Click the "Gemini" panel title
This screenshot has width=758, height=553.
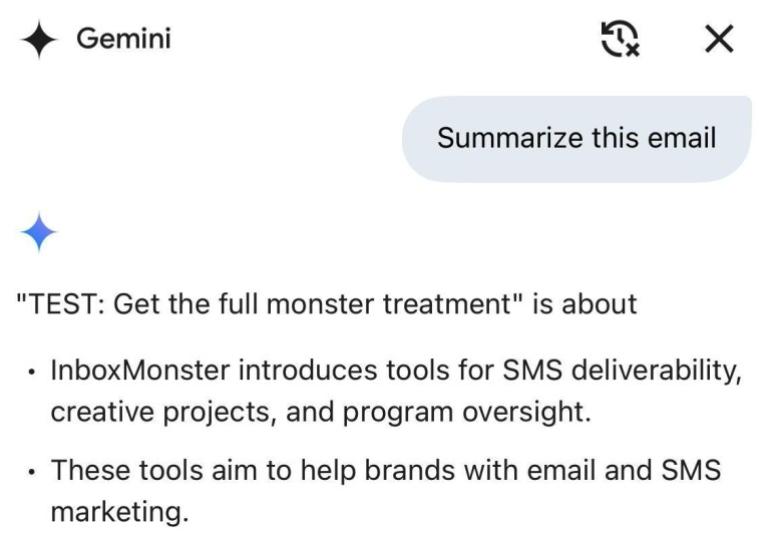(x=124, y=40)
